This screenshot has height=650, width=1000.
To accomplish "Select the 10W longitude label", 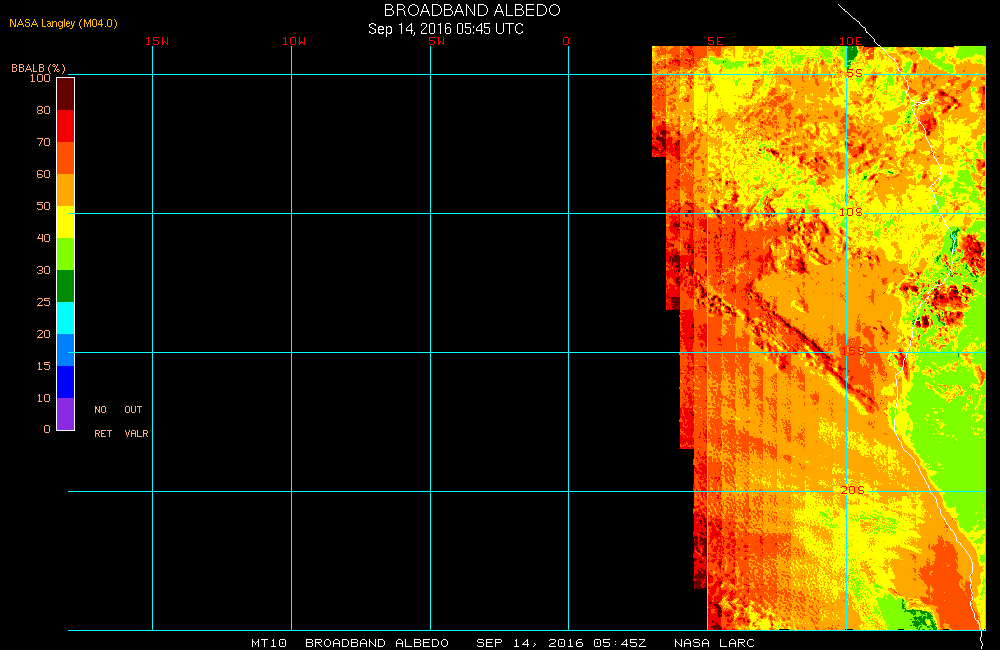I will pyautogui.click(x=294, y=41).
